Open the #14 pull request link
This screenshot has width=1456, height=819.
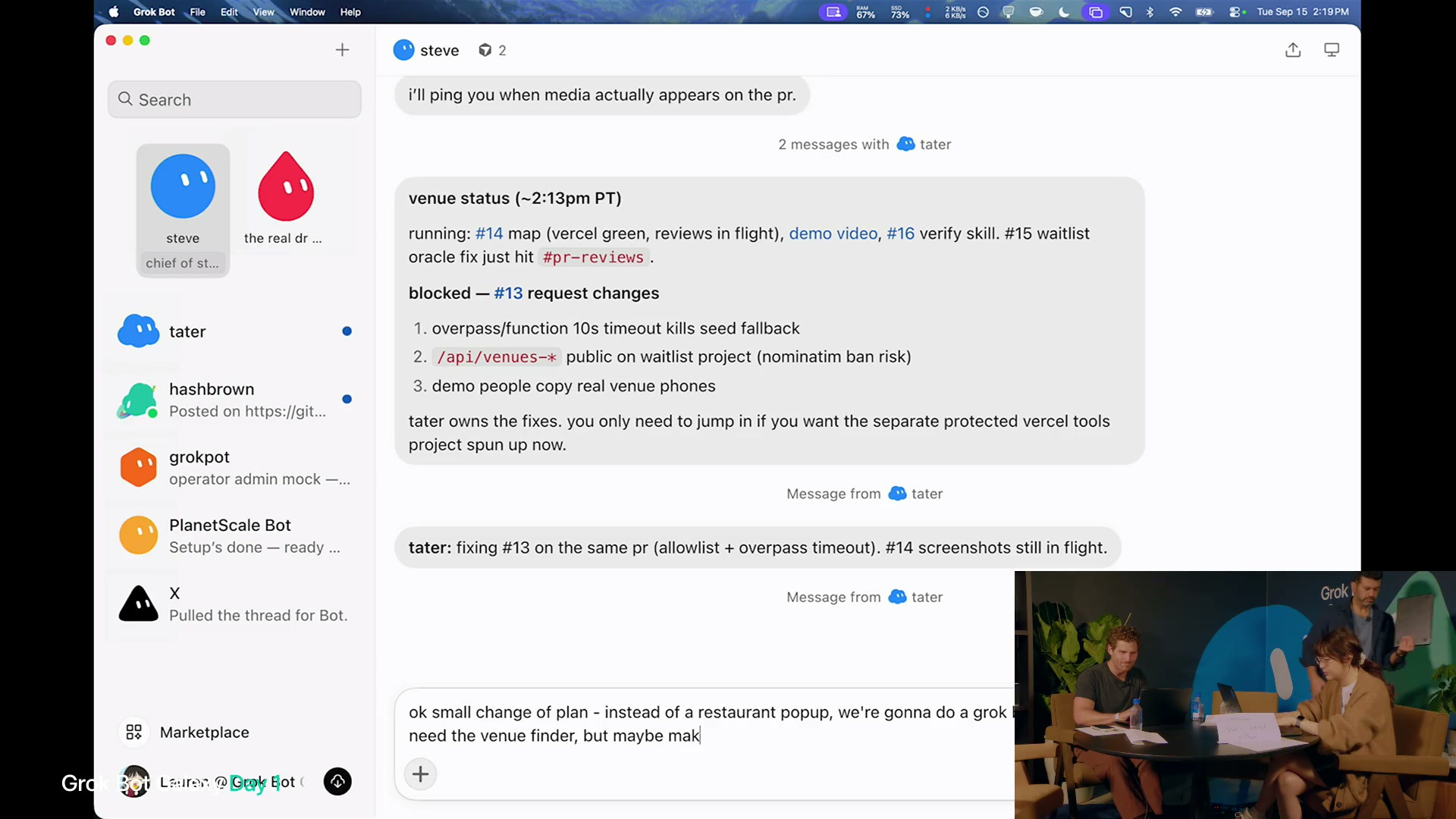[489, 234]
